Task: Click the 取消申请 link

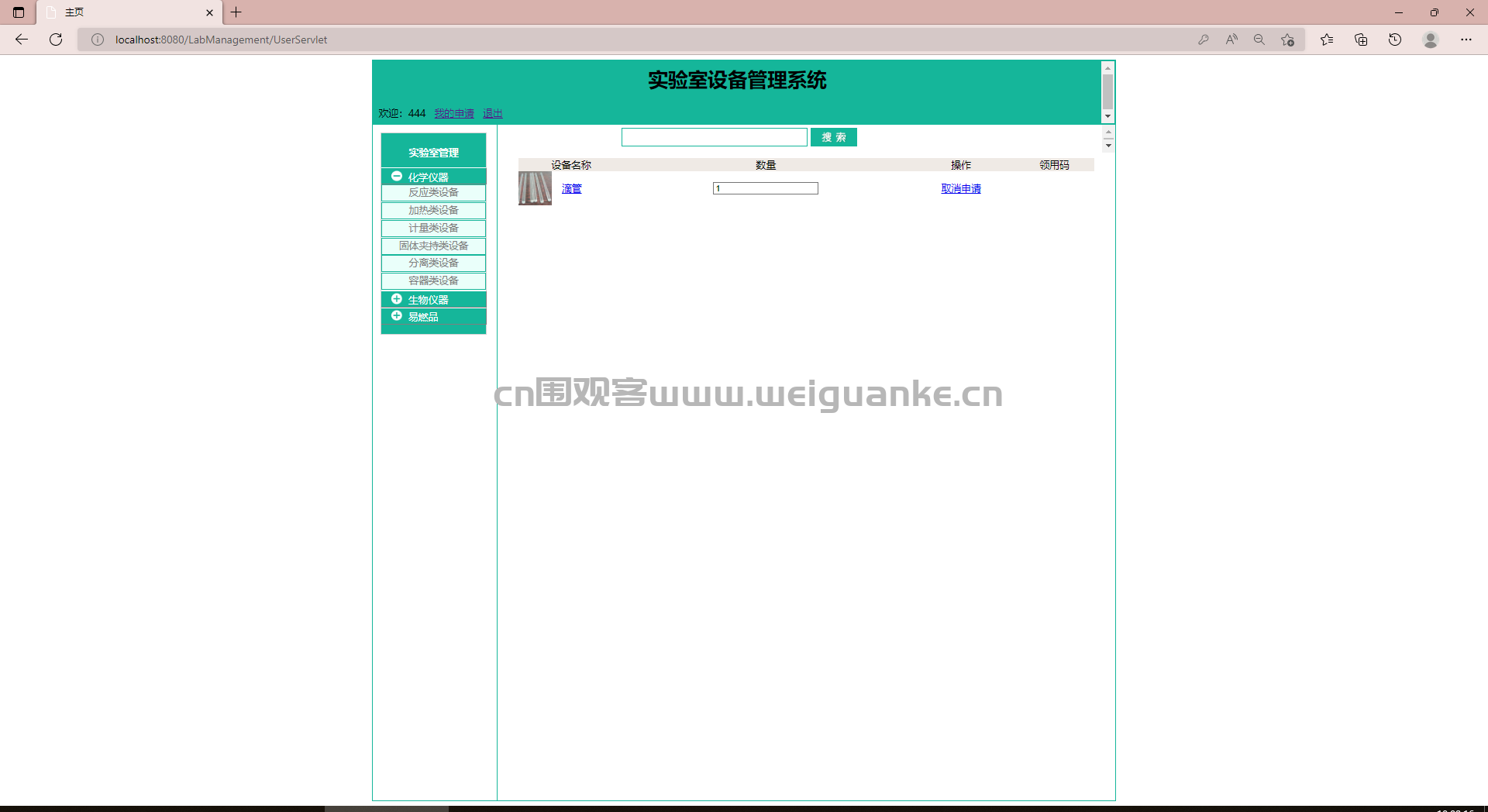Action: [961, 189]
